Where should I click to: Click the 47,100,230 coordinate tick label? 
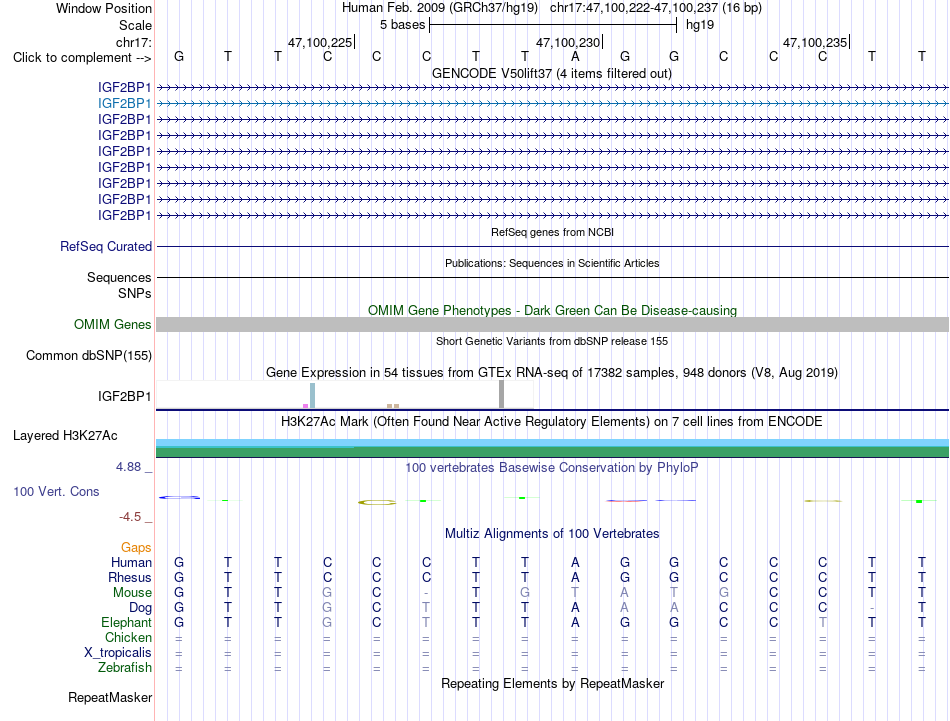pos(568,42)
